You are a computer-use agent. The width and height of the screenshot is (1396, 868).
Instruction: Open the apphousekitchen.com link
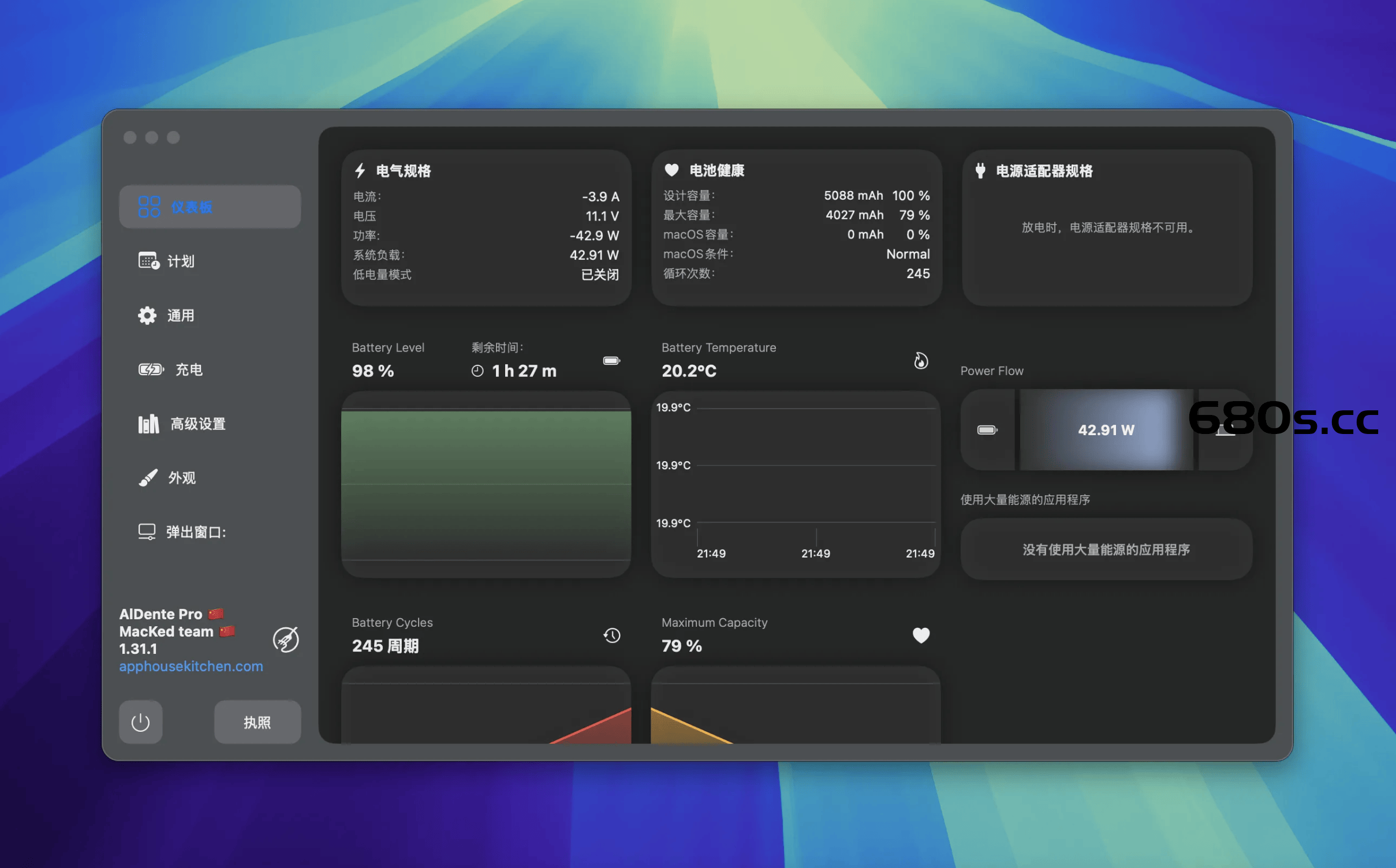[191, 667]
